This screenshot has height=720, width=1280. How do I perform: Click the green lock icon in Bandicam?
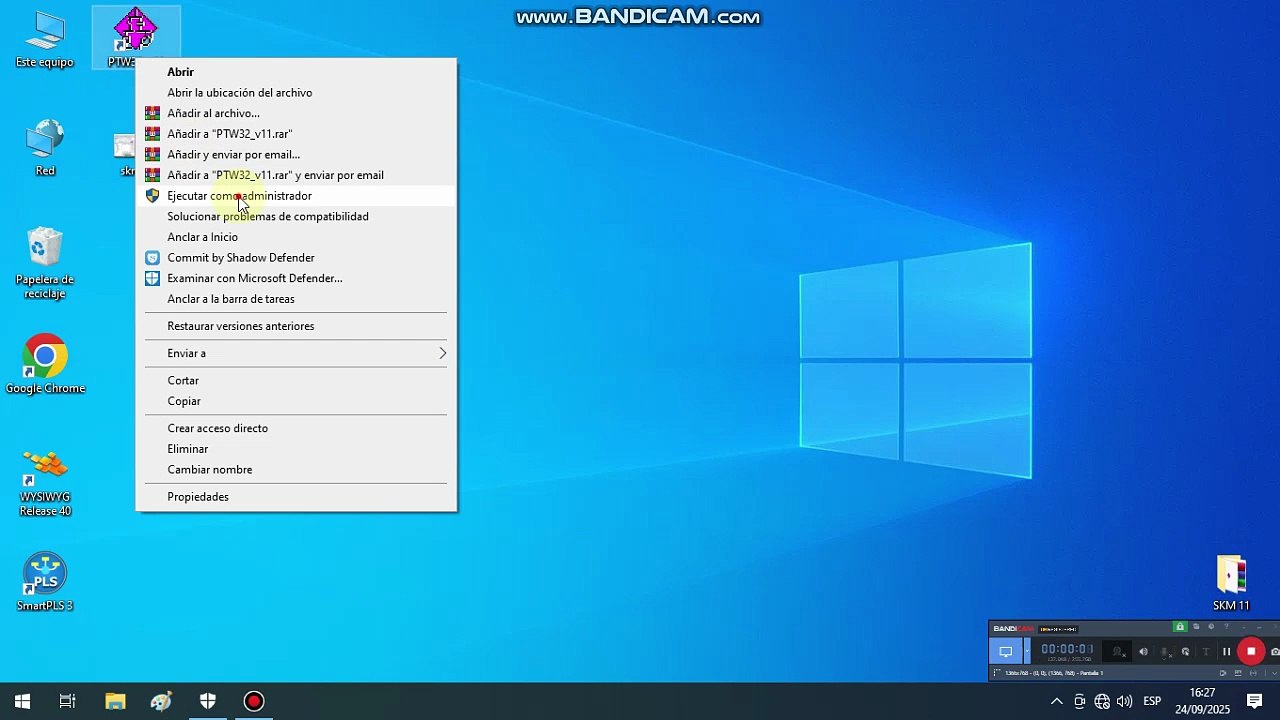[x=1180, y=627]
